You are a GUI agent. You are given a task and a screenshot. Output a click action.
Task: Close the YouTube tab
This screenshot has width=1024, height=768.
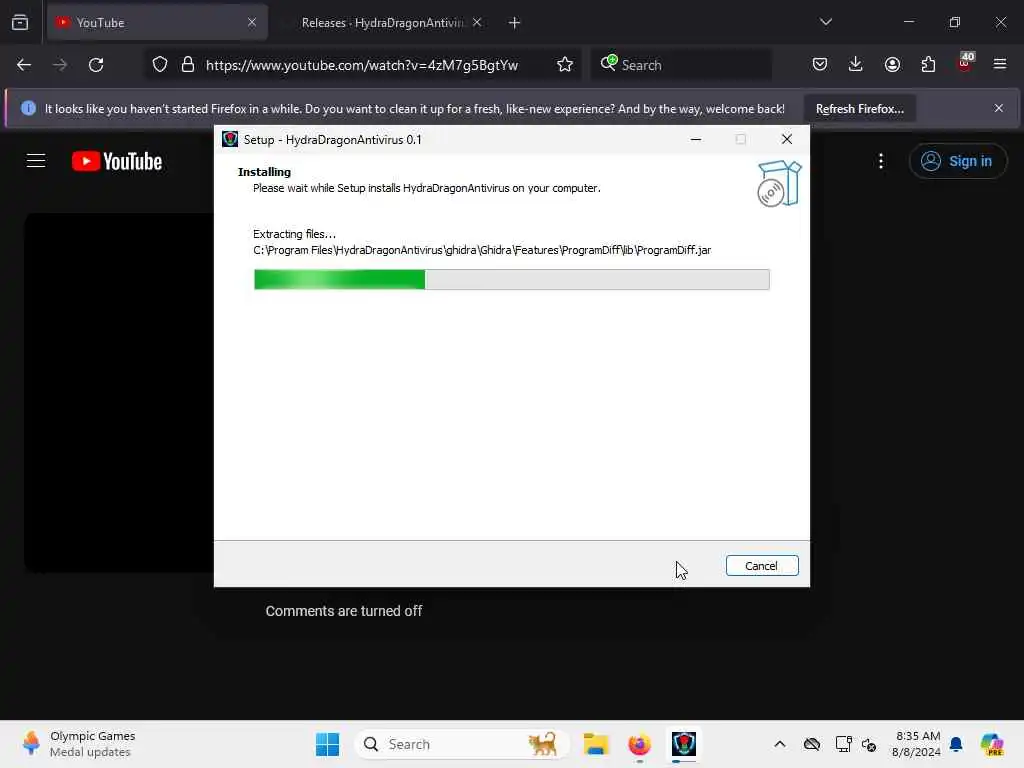(251, 23)
